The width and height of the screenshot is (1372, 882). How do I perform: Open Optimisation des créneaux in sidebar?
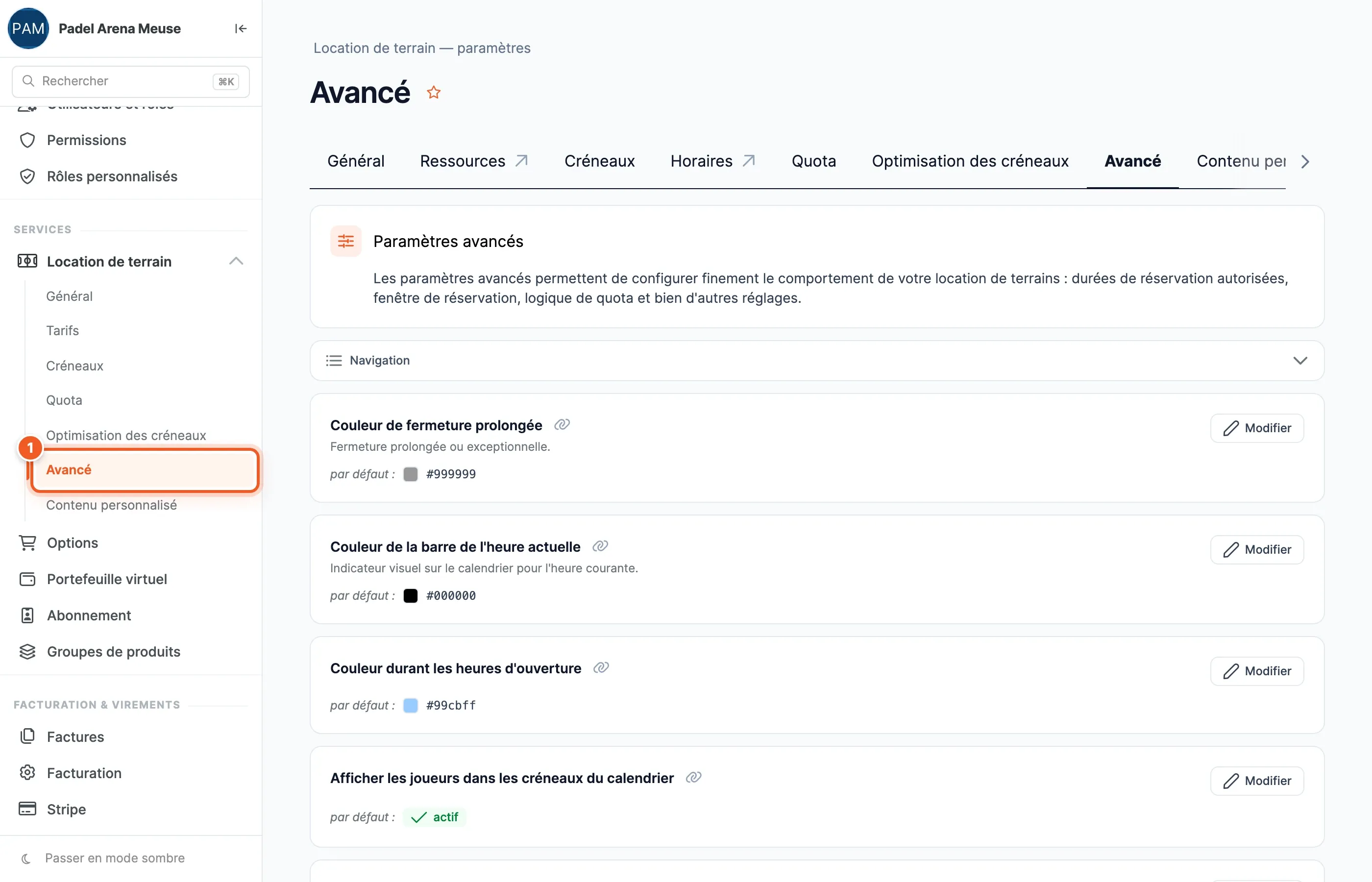click(126, 435)
